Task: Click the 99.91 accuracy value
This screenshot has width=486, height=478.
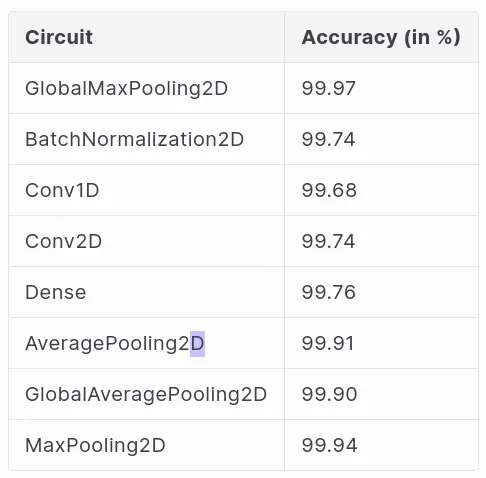Action: point(328,343)
